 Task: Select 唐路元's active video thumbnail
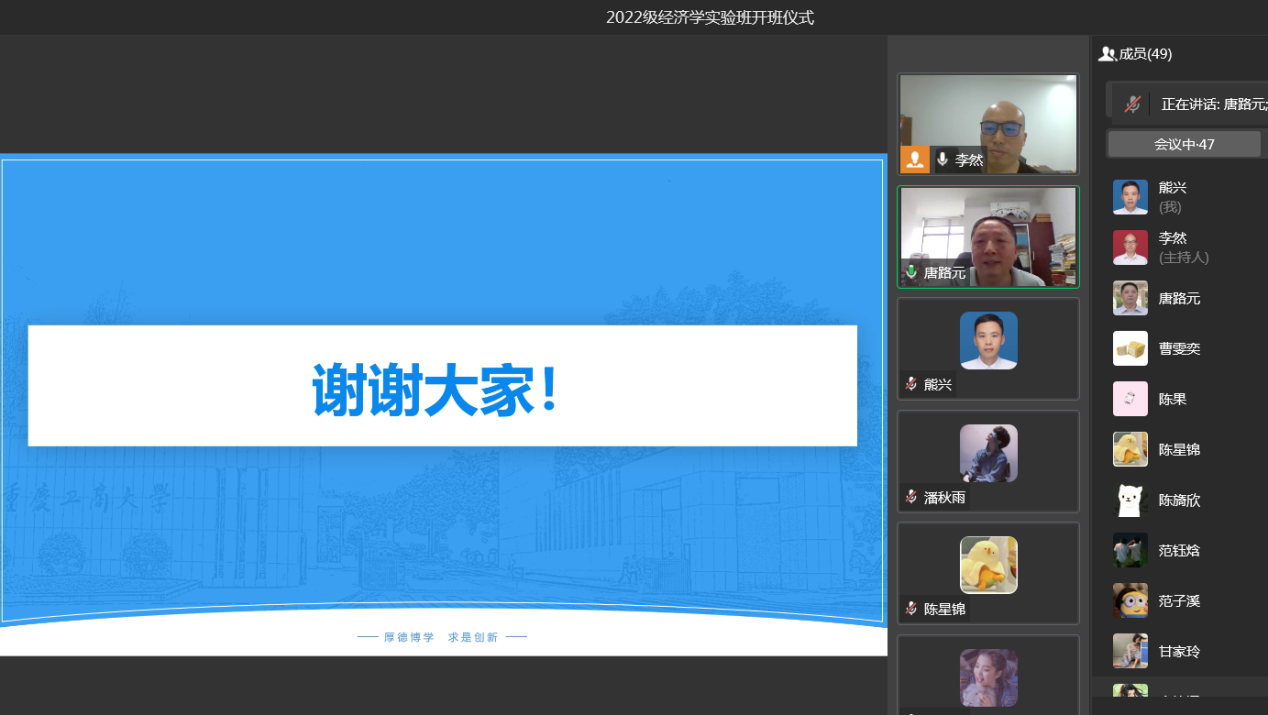click(988, 236)
